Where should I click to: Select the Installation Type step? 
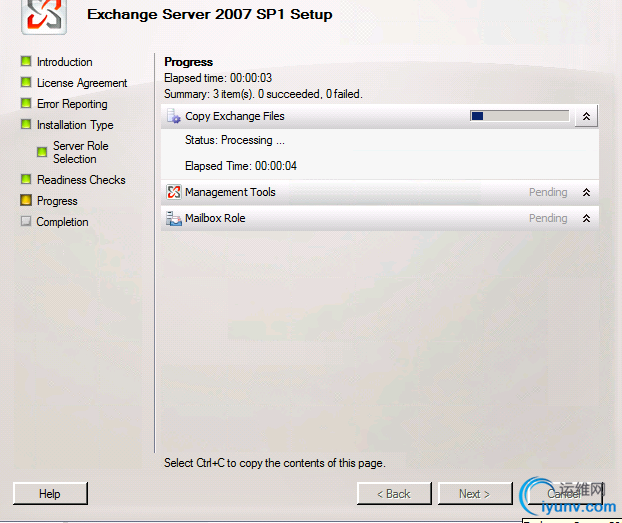tap(75, 125)
